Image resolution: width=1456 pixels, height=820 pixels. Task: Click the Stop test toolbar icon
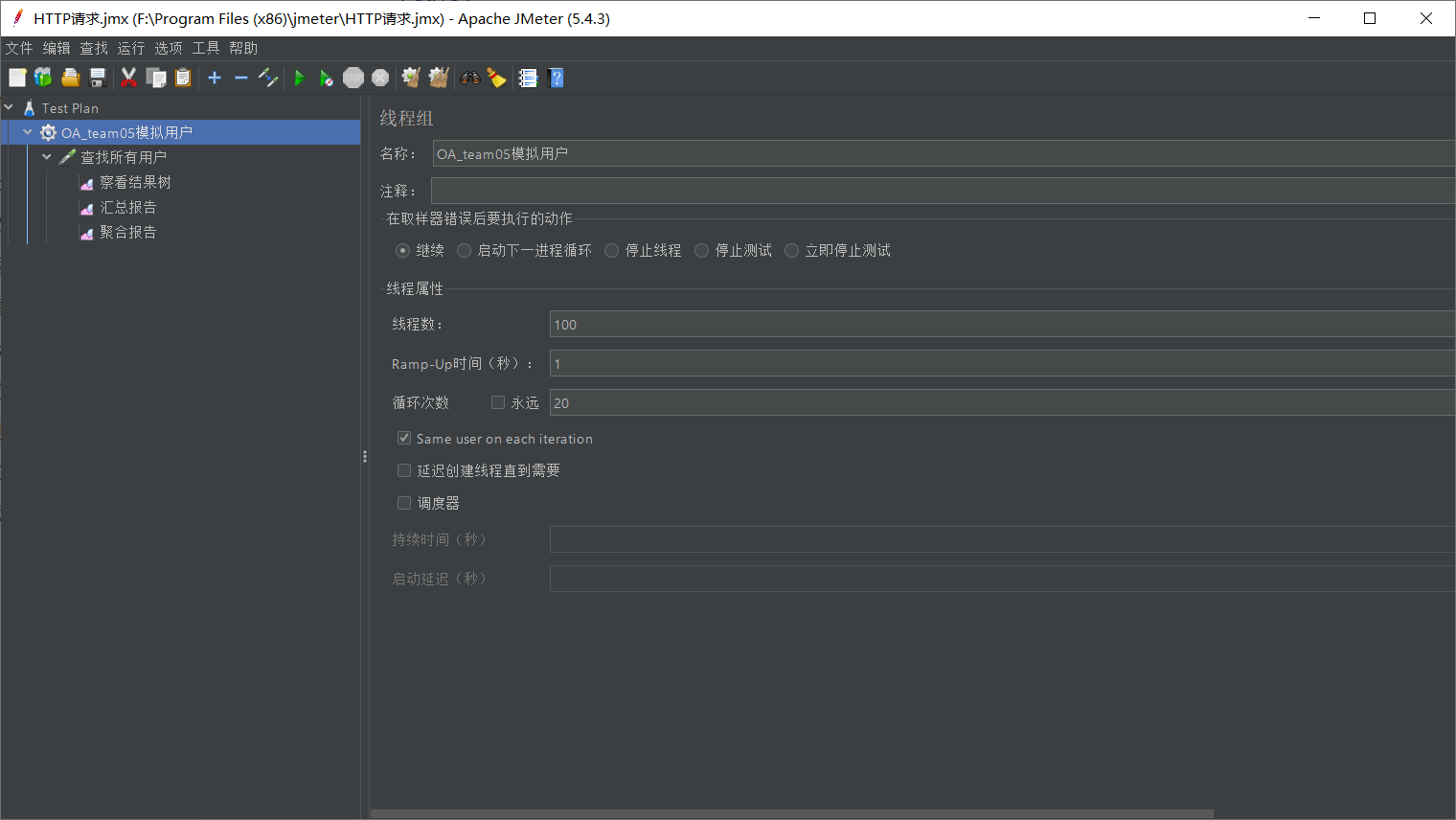click(353, 79)
